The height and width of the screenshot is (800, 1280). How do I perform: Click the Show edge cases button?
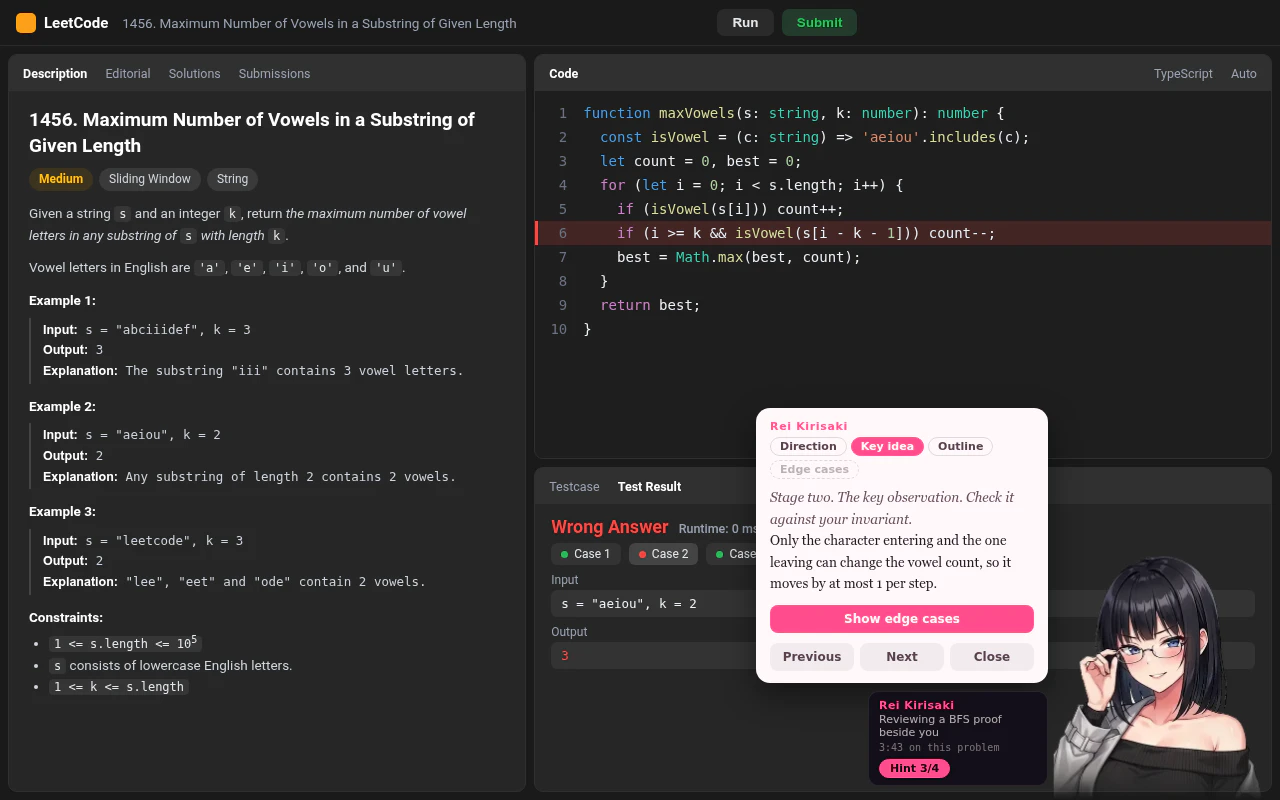point(902,619)
